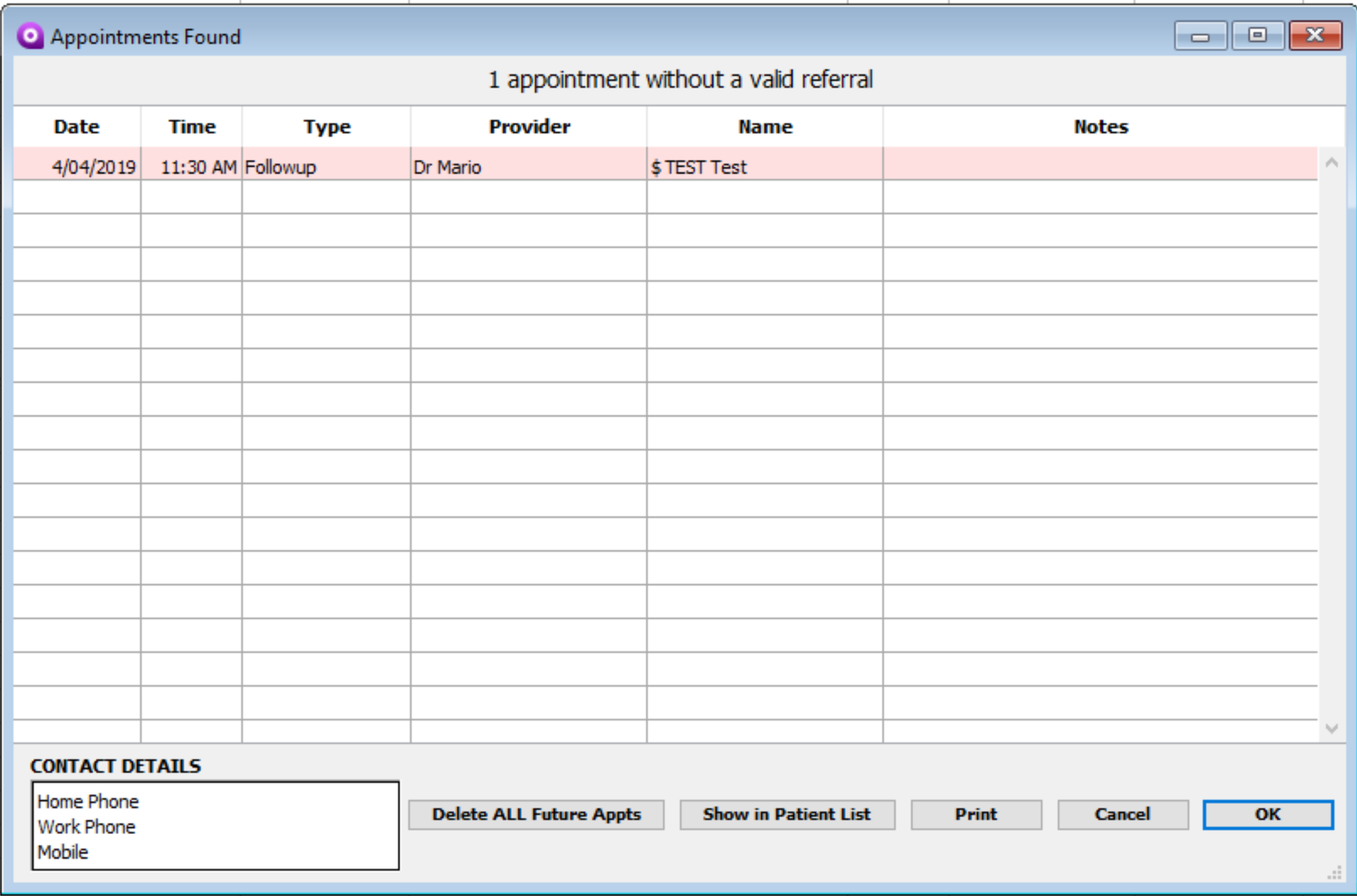This screenshot has height=896, width=1357.
Task: Click the Contact Details phone box
Action: [x=215, y=826]
